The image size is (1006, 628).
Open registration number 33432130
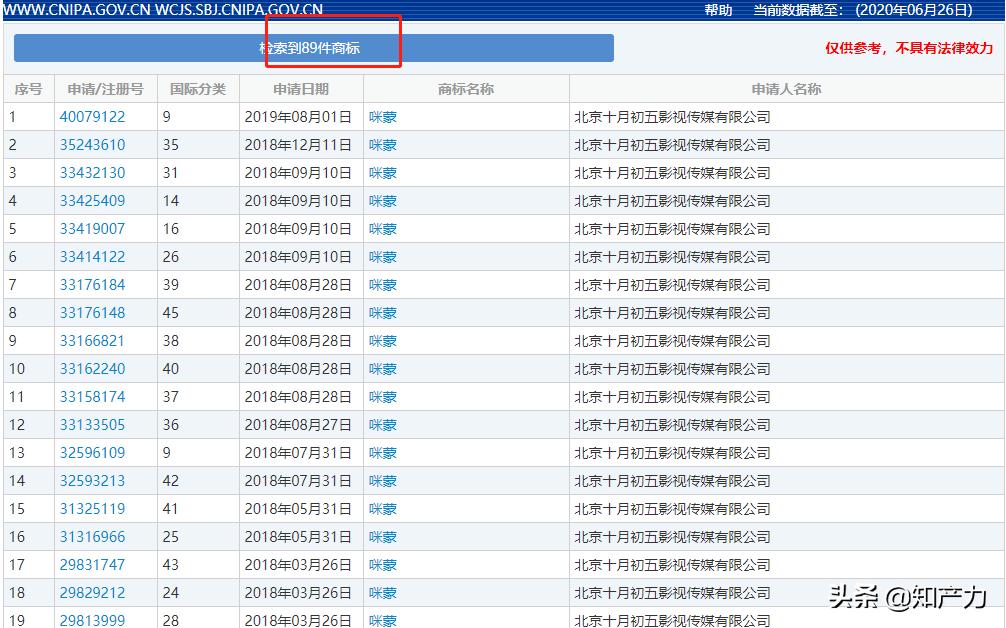[92, 173]
